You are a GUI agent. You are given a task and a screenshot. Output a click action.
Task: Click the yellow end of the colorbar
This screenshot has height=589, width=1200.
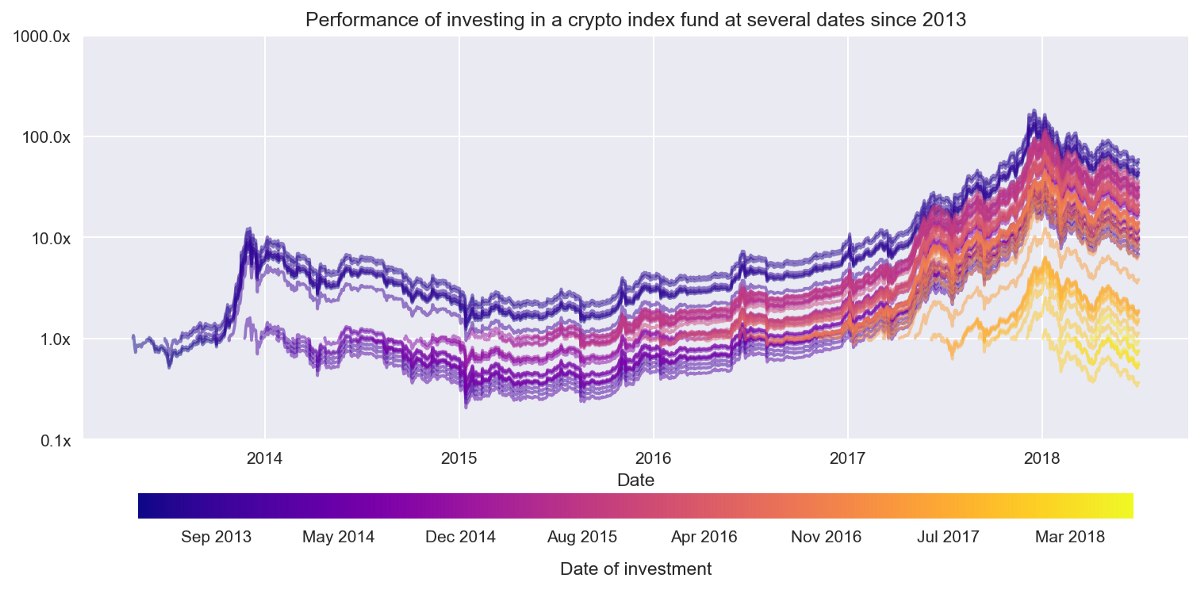tap(1126, 506)
